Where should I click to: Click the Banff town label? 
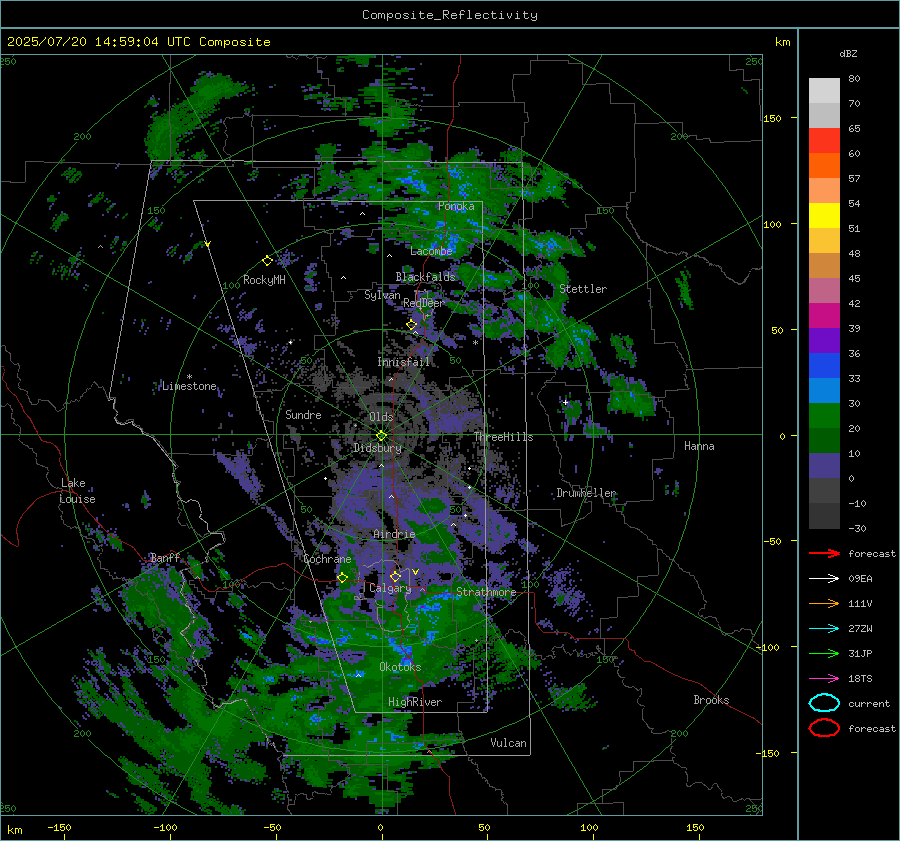[165, 558]
